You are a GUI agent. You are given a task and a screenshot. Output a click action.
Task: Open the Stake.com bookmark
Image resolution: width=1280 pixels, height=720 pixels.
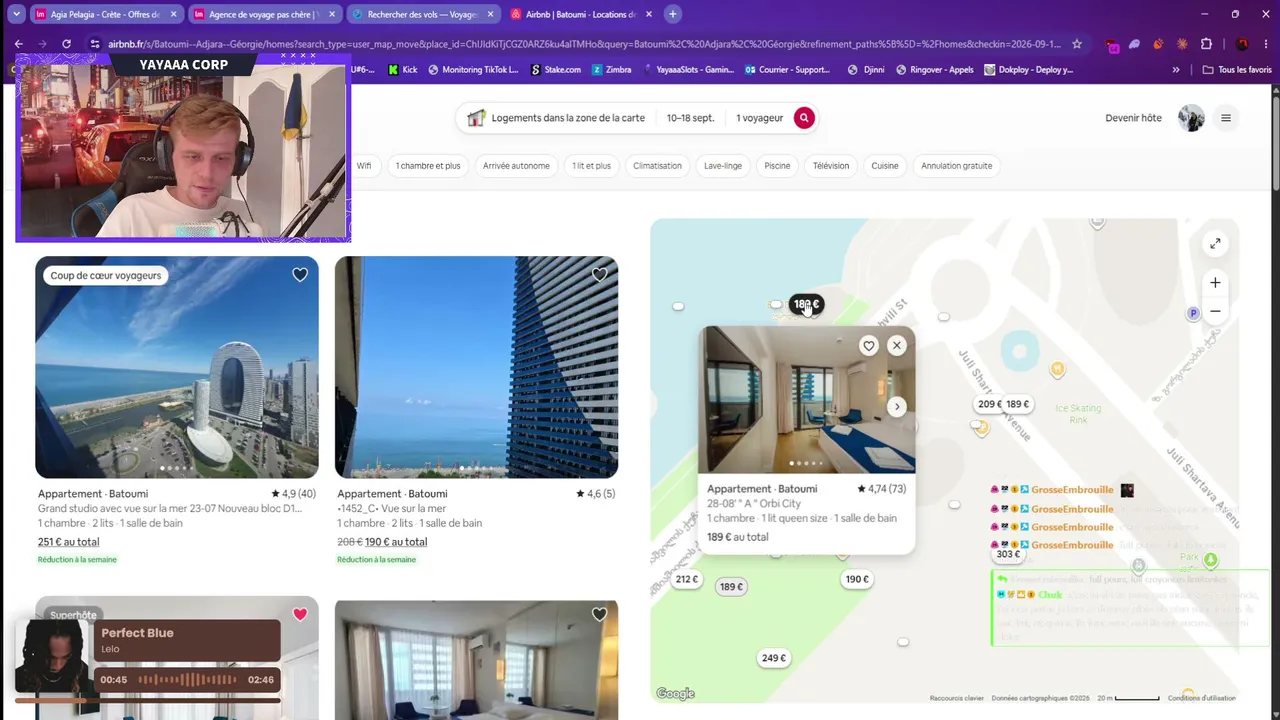click(x=555, y=70)
